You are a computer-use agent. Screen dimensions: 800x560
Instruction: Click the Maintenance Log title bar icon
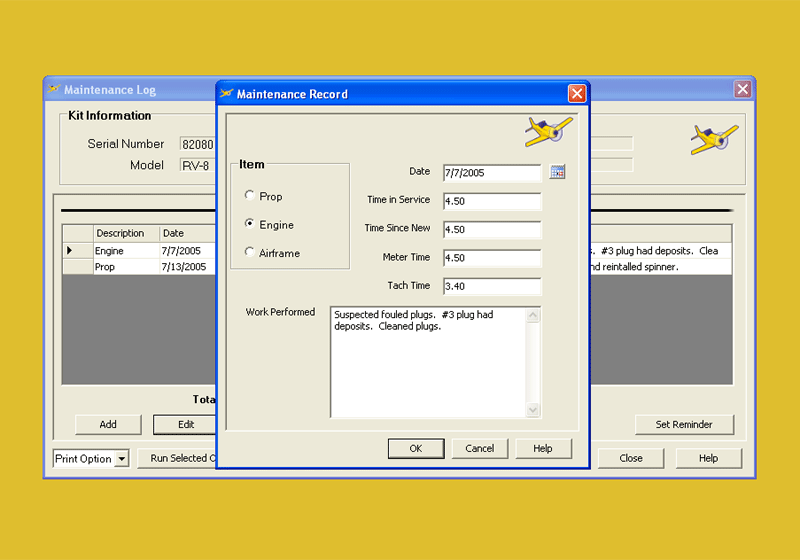click(x=54, y=89)
